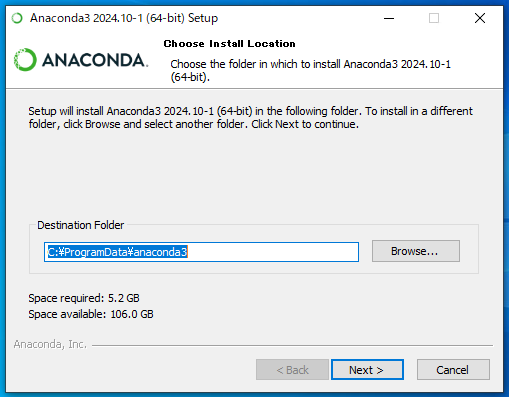Click the window title 'Anaconda3 2024.10-1 (64-bit) Setup'
This screenshot has width=509, height=397.
click(124, 18)
